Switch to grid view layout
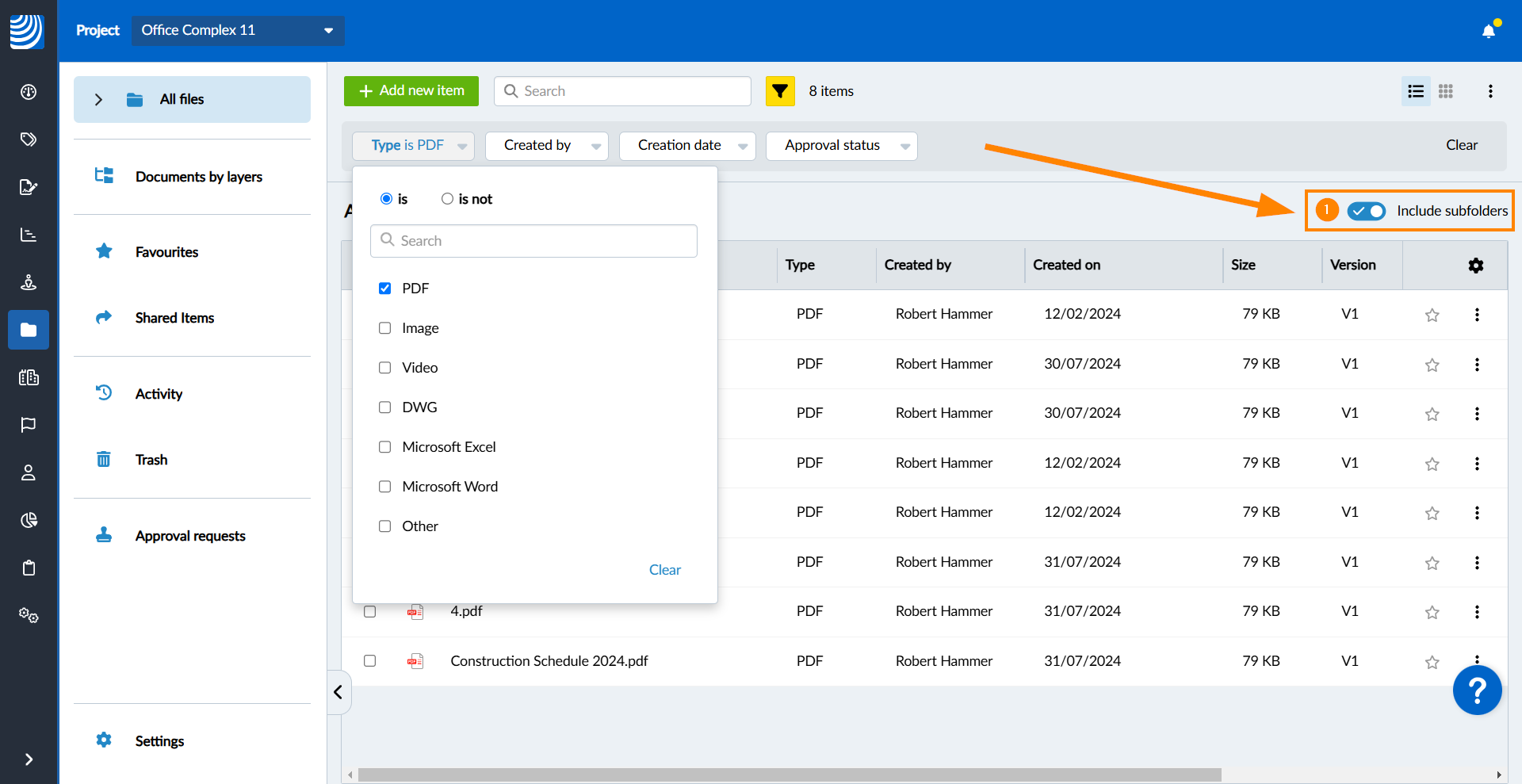This screenshot has height=784, width=1522. [x=1446, y=91]
